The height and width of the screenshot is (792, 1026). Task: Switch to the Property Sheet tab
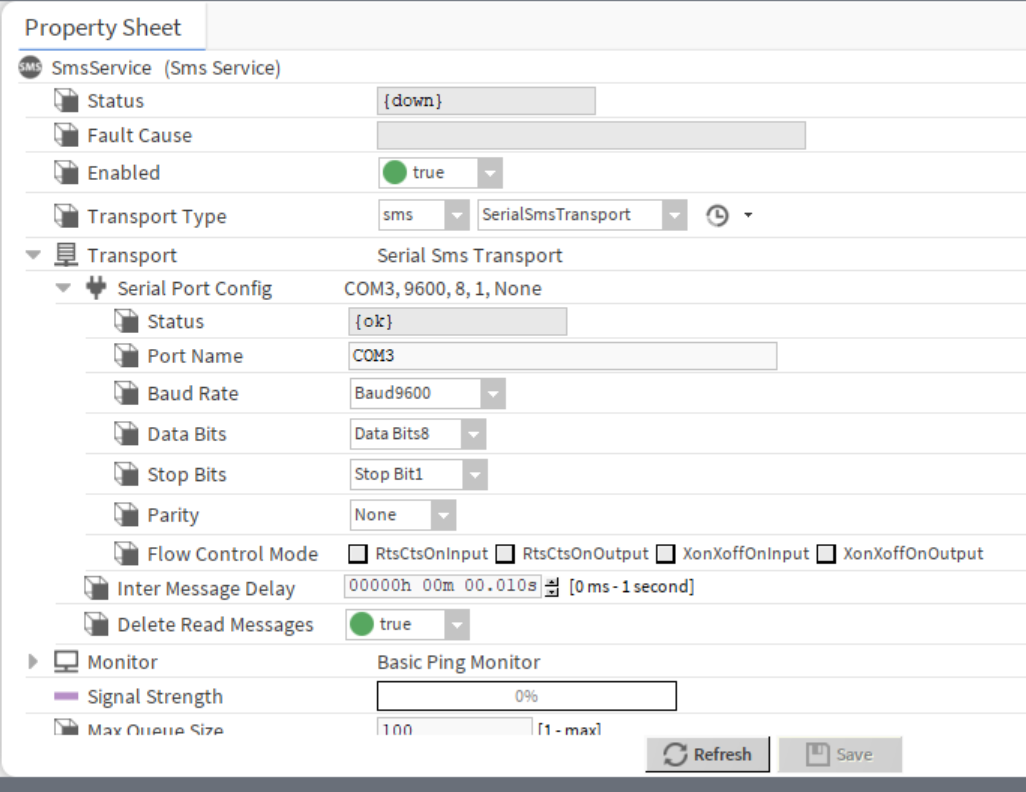point(103,27)
